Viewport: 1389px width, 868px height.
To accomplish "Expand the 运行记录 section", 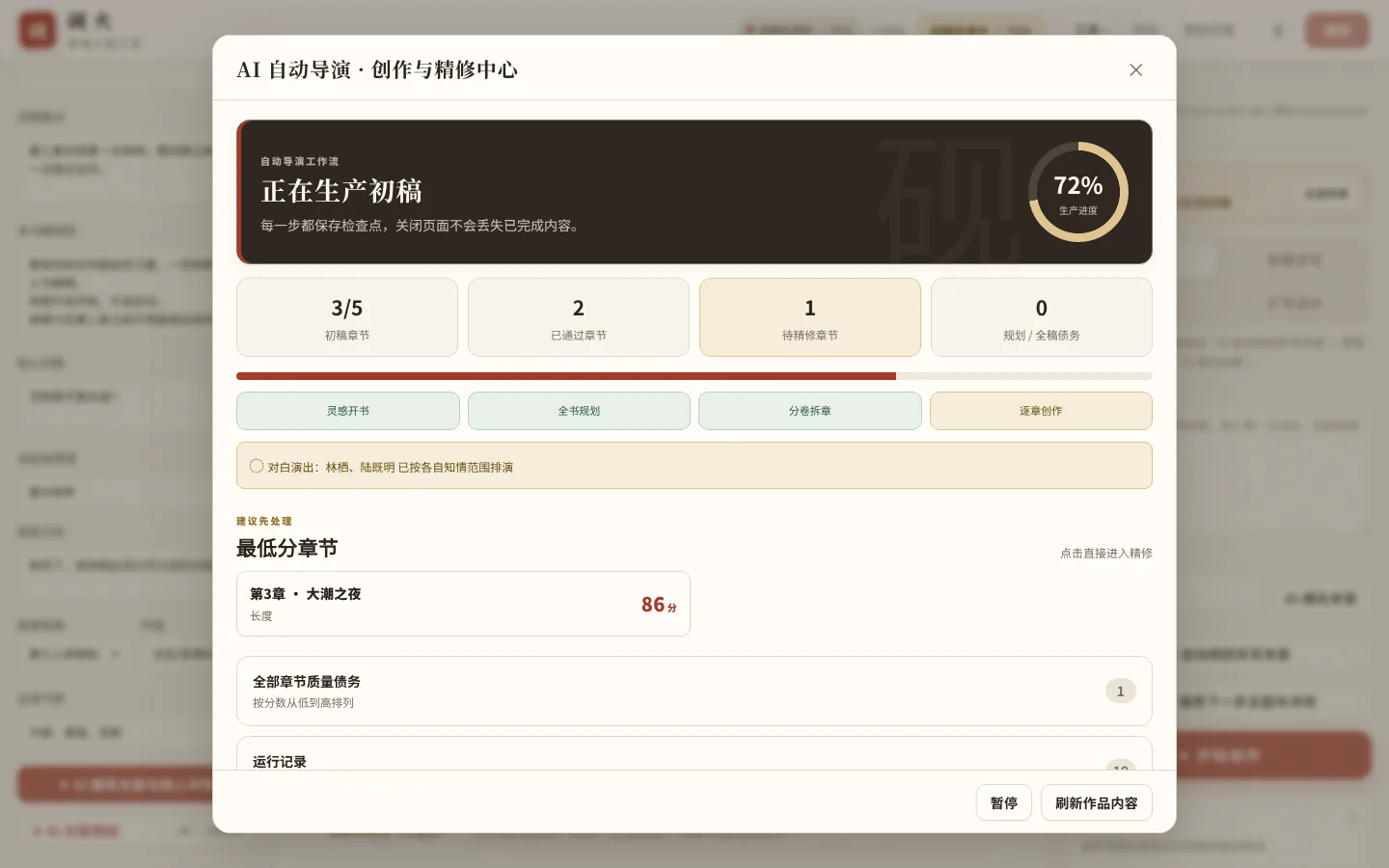I will tap(694, 753).
